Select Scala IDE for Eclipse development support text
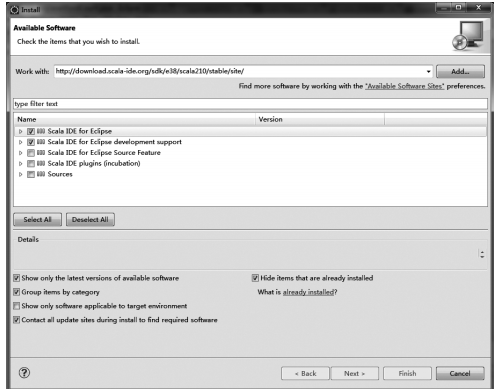 (115, 142)
